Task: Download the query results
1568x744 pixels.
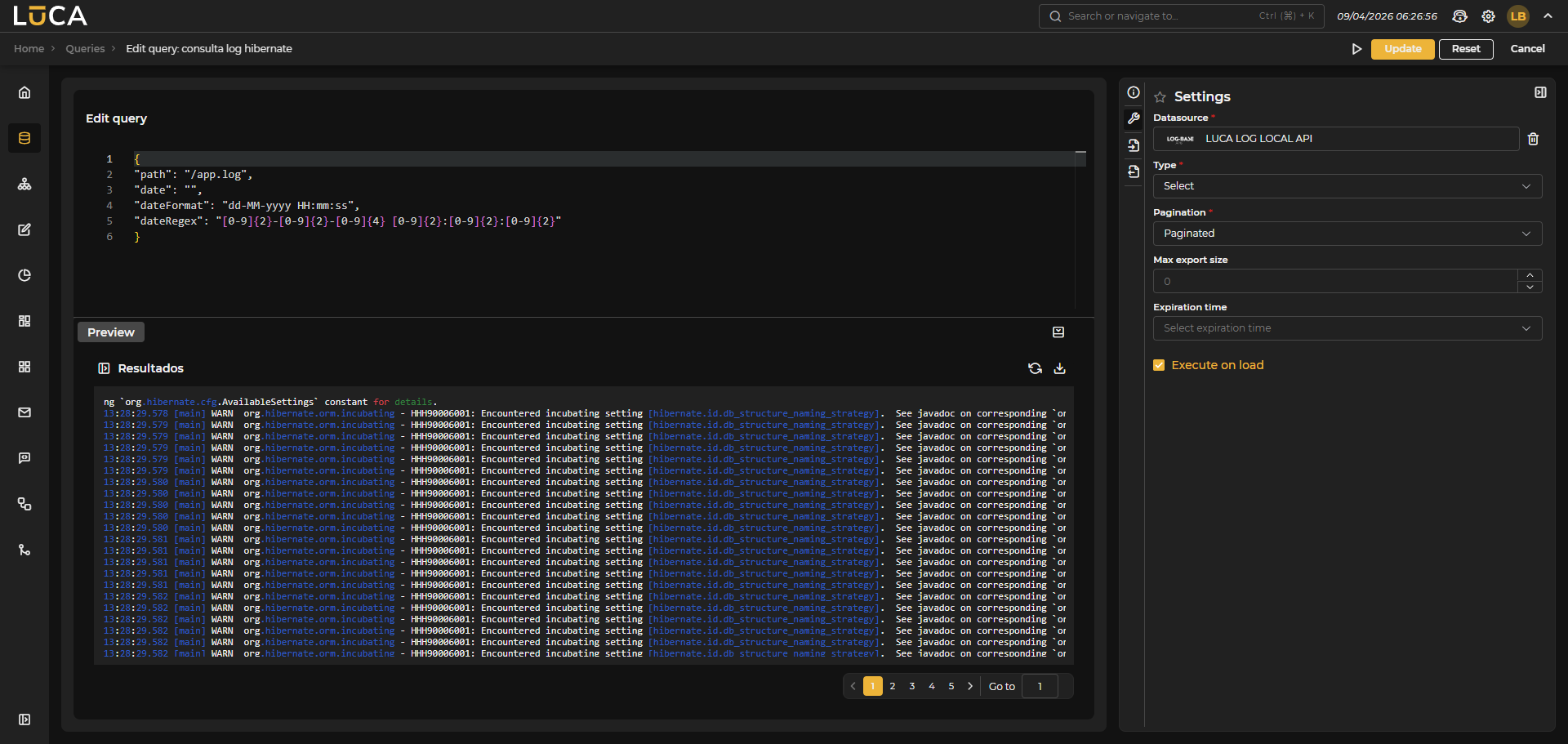Action: (1059, 368)
